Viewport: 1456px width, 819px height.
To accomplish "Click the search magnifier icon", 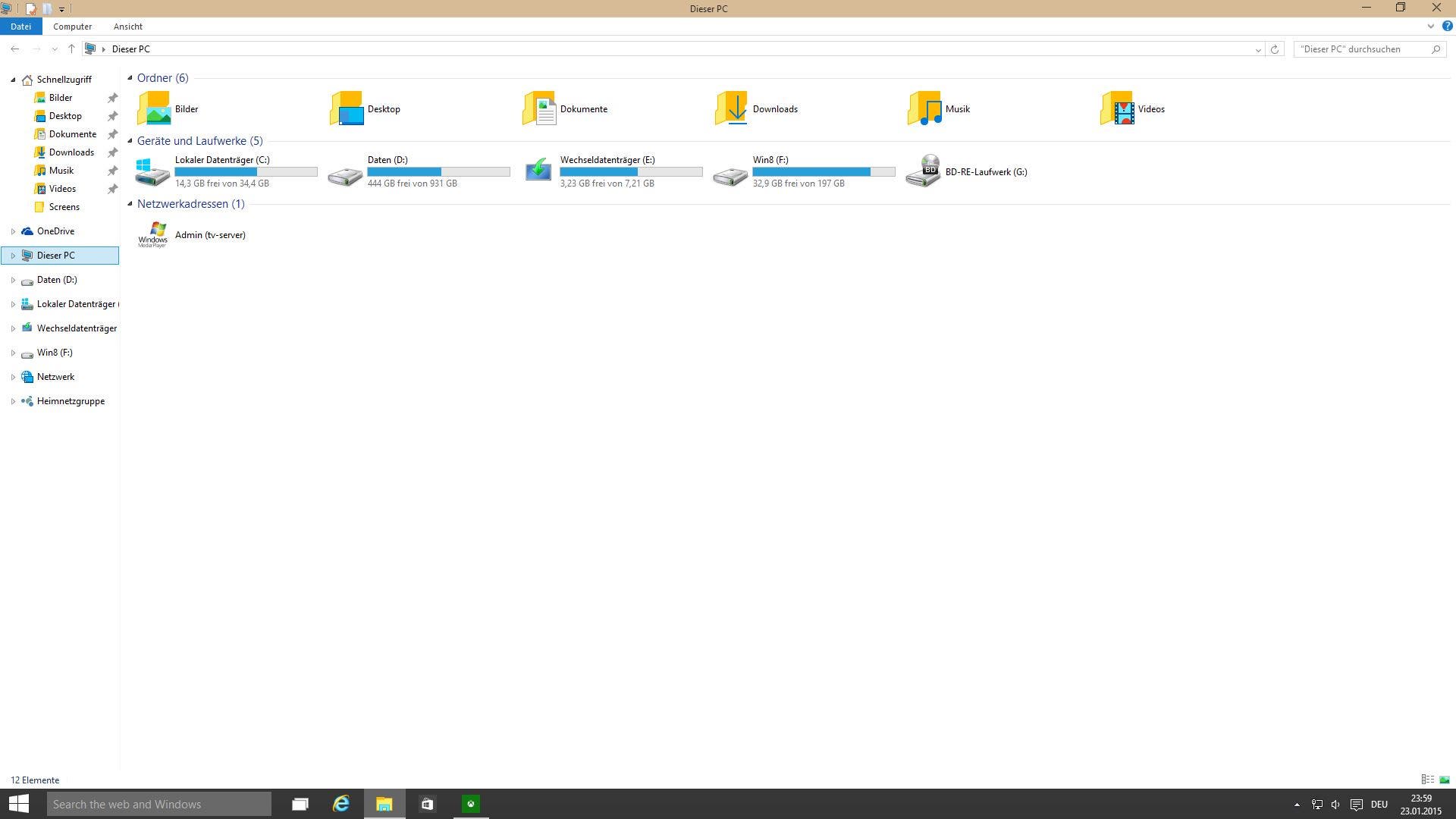I will [x=1436, y=49].
